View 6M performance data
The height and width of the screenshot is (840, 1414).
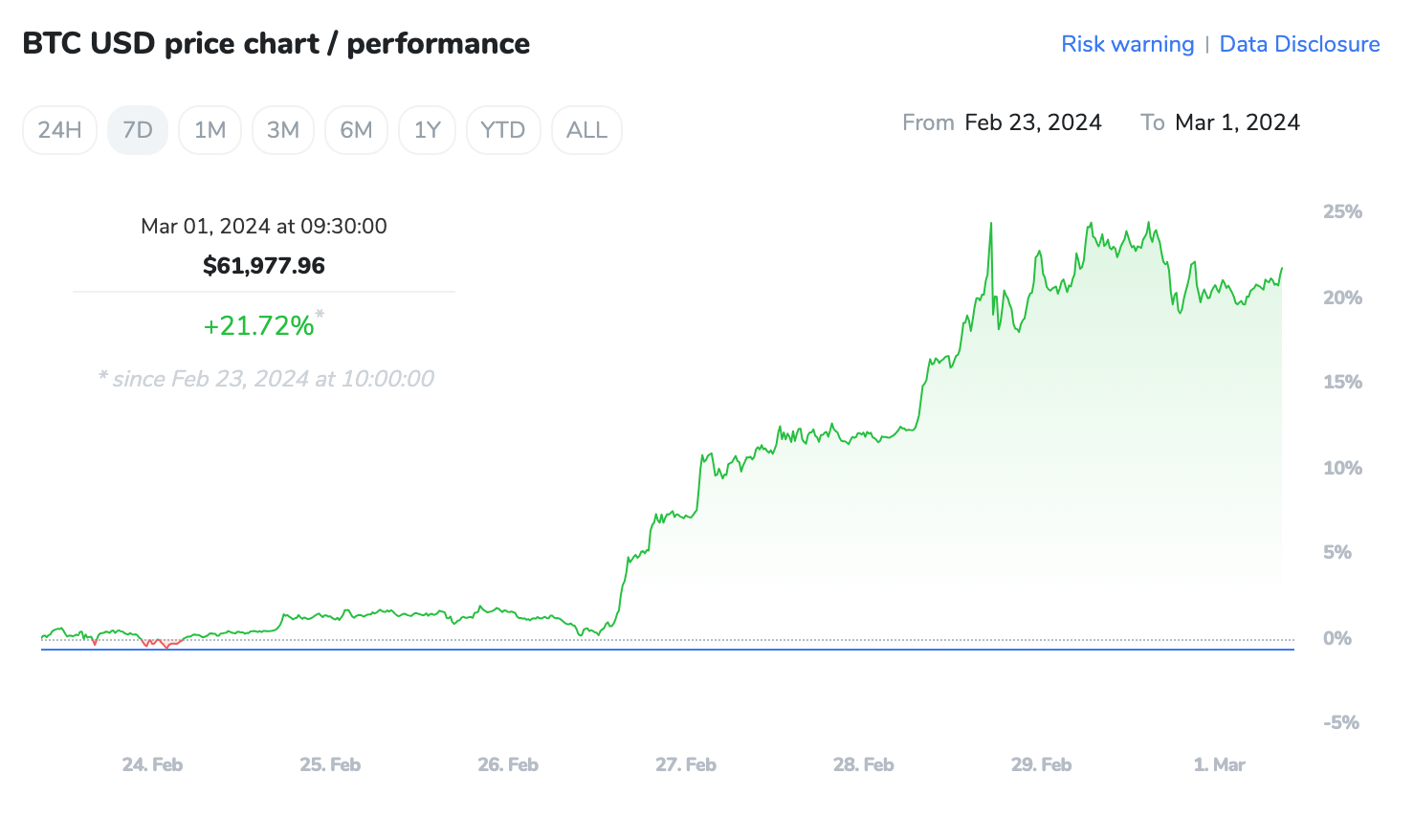coord(356,129)
